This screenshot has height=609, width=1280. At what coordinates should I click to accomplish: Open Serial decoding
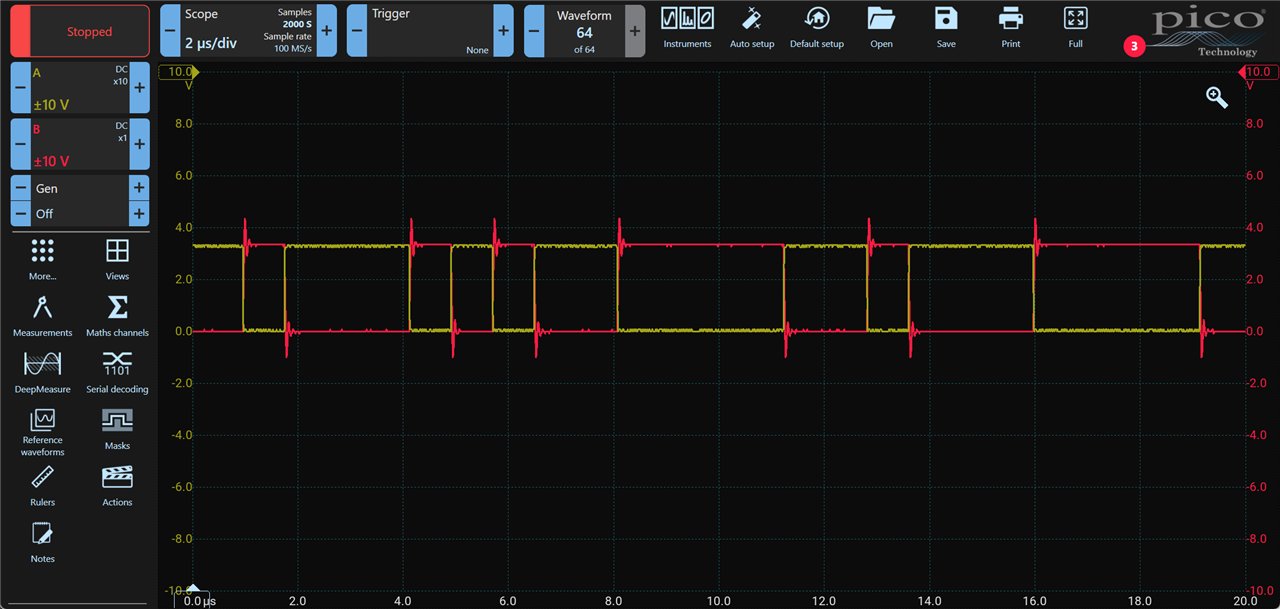click(x=117, y=372)
